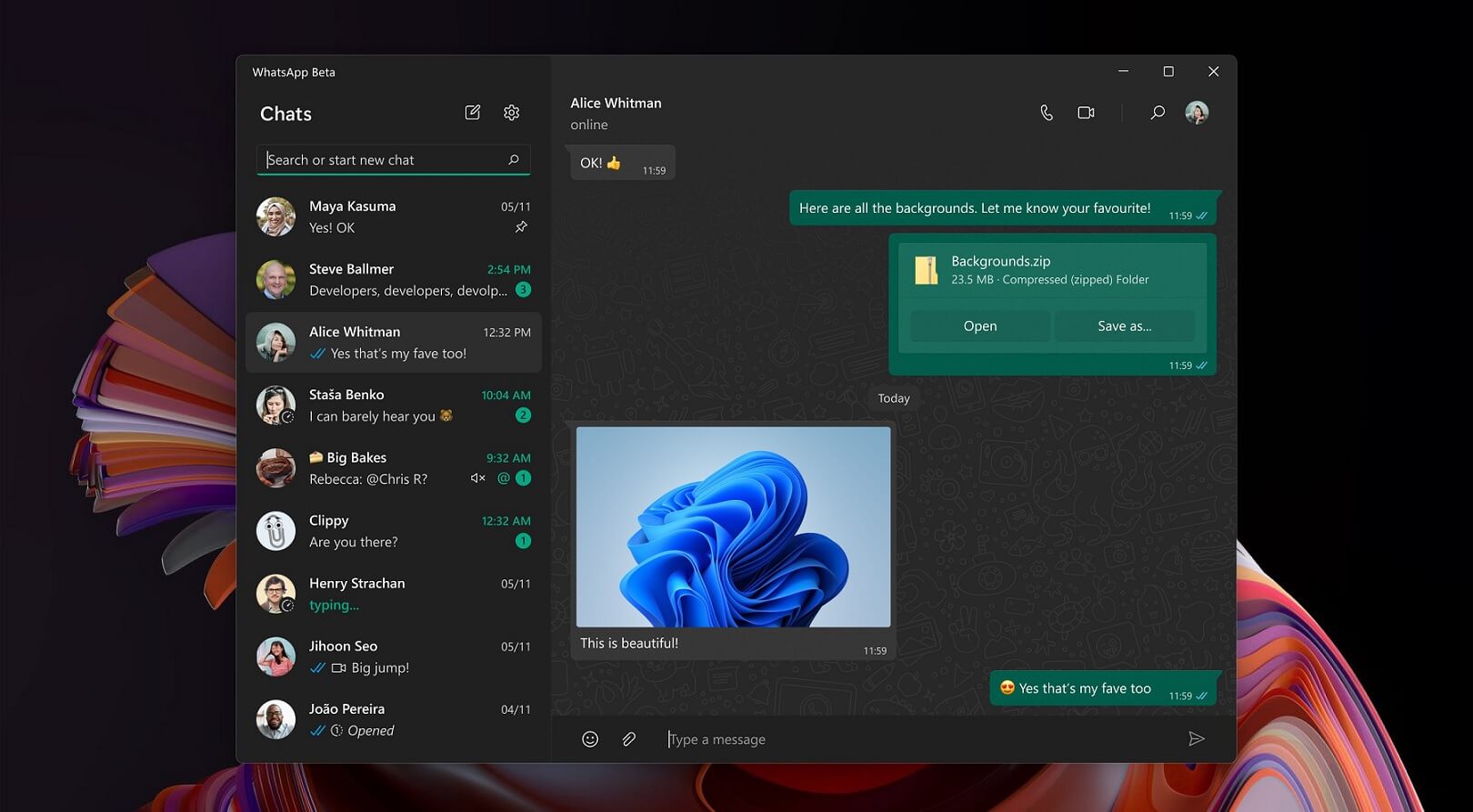This screenshot has height=812, width=1473.
Task: Click the Open button for Backgrounds.zip
Action: point(979,326)
